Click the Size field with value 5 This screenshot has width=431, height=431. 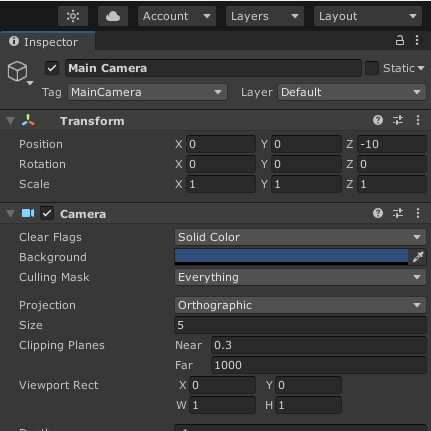click(x=300, y=325)
